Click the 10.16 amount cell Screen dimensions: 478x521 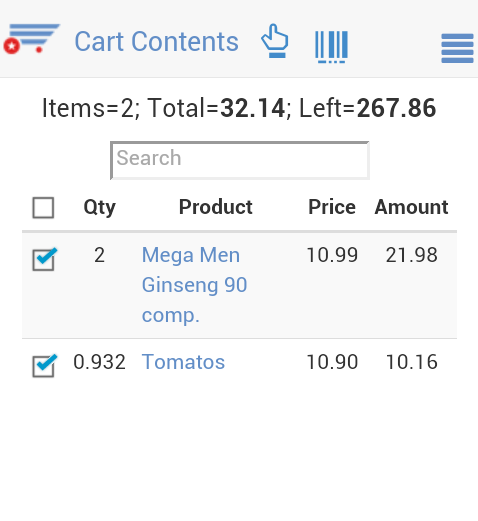point(411,362)
